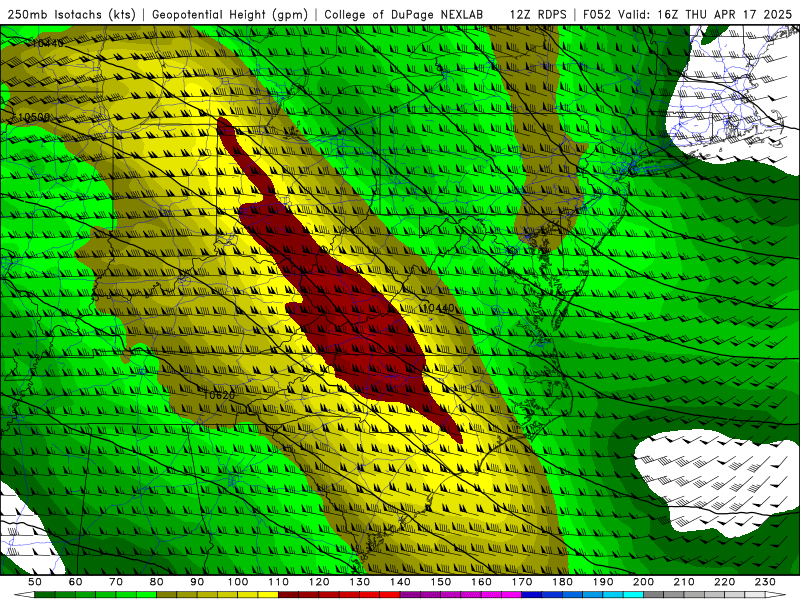Click the '110' value on the color scale
This screenshot has width=800, height=600.
279,582
